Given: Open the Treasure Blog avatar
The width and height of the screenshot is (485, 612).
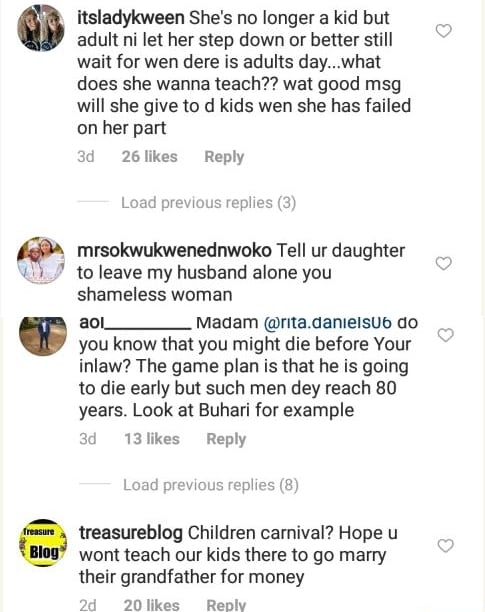Looking at the screenshot, I should coord(43,543).
